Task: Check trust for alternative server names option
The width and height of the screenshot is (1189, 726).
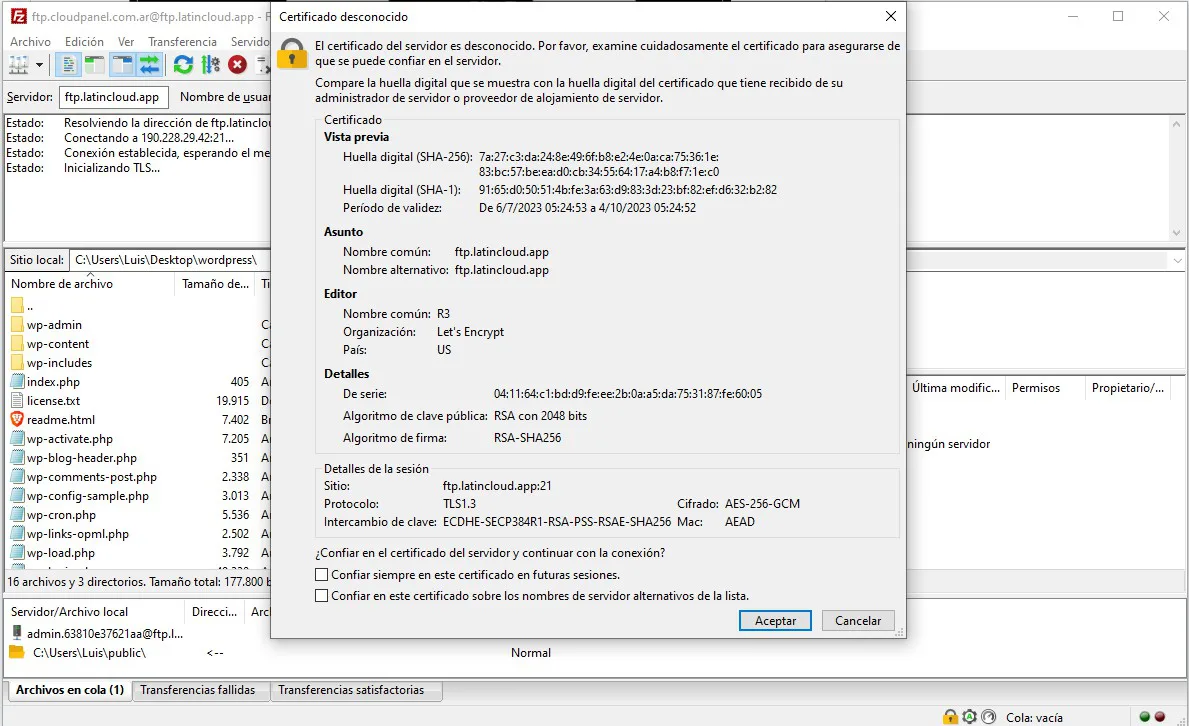Action: [322, 596]
